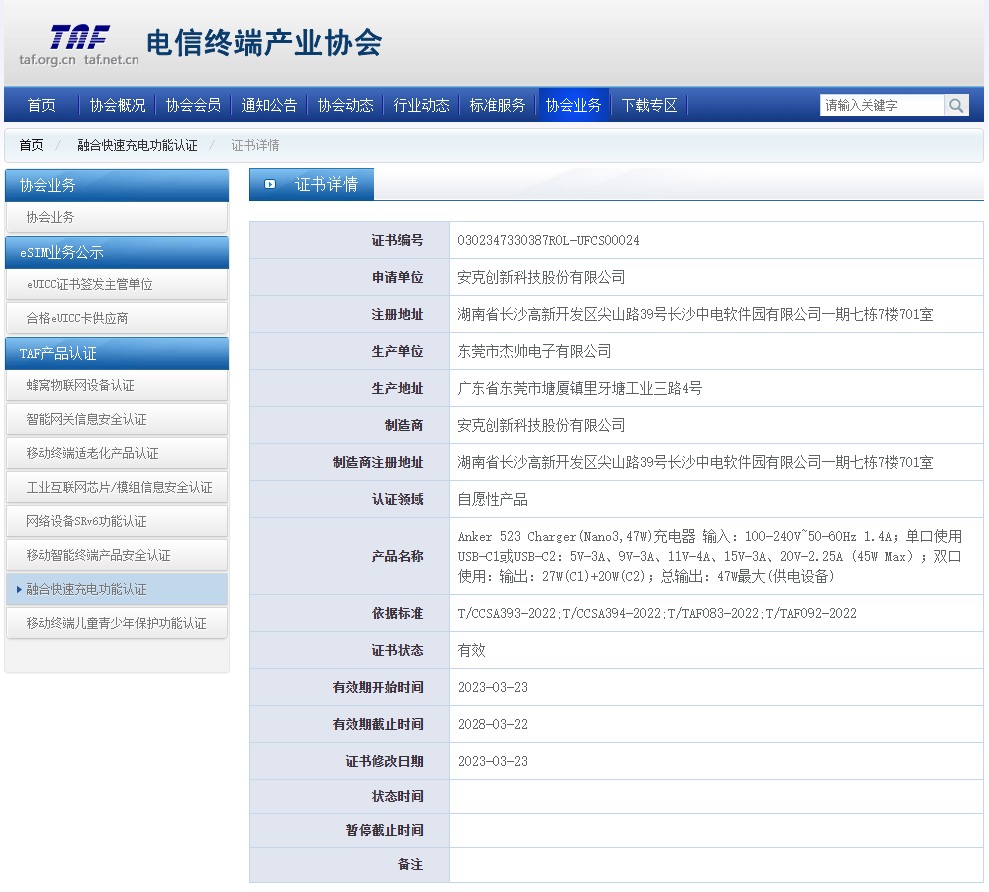Open 移动终端儿童青少年保护功能认证 sidebar link
Screen dimensions: 989x892
click(x=117, y=623)
